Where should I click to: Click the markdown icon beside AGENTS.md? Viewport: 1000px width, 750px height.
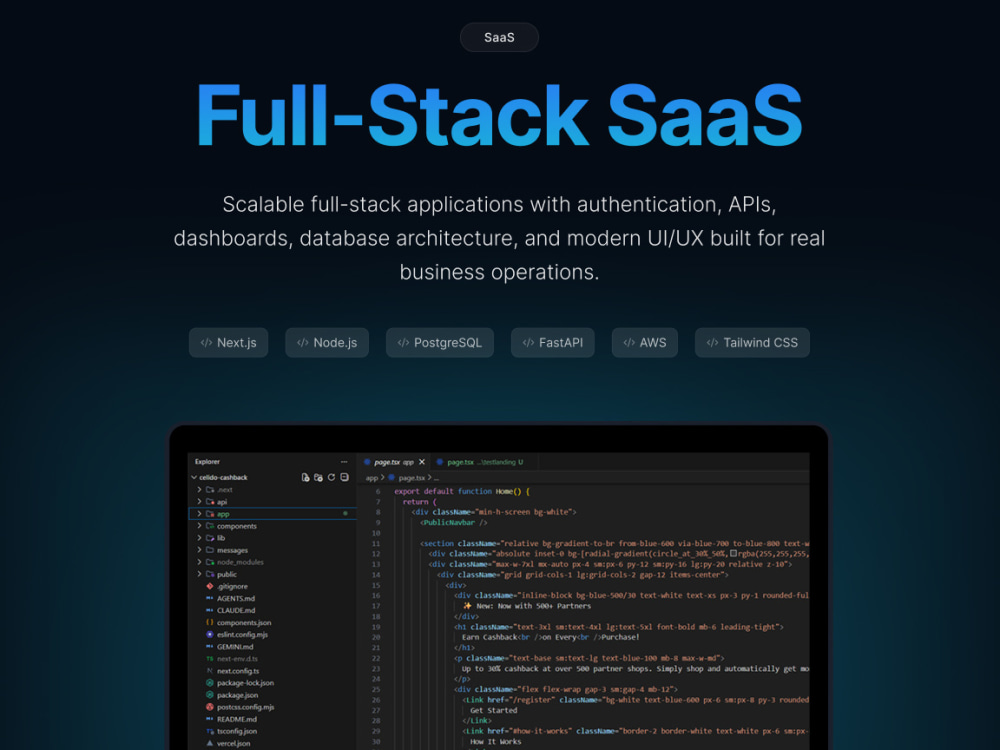click(x=210, y=598)
